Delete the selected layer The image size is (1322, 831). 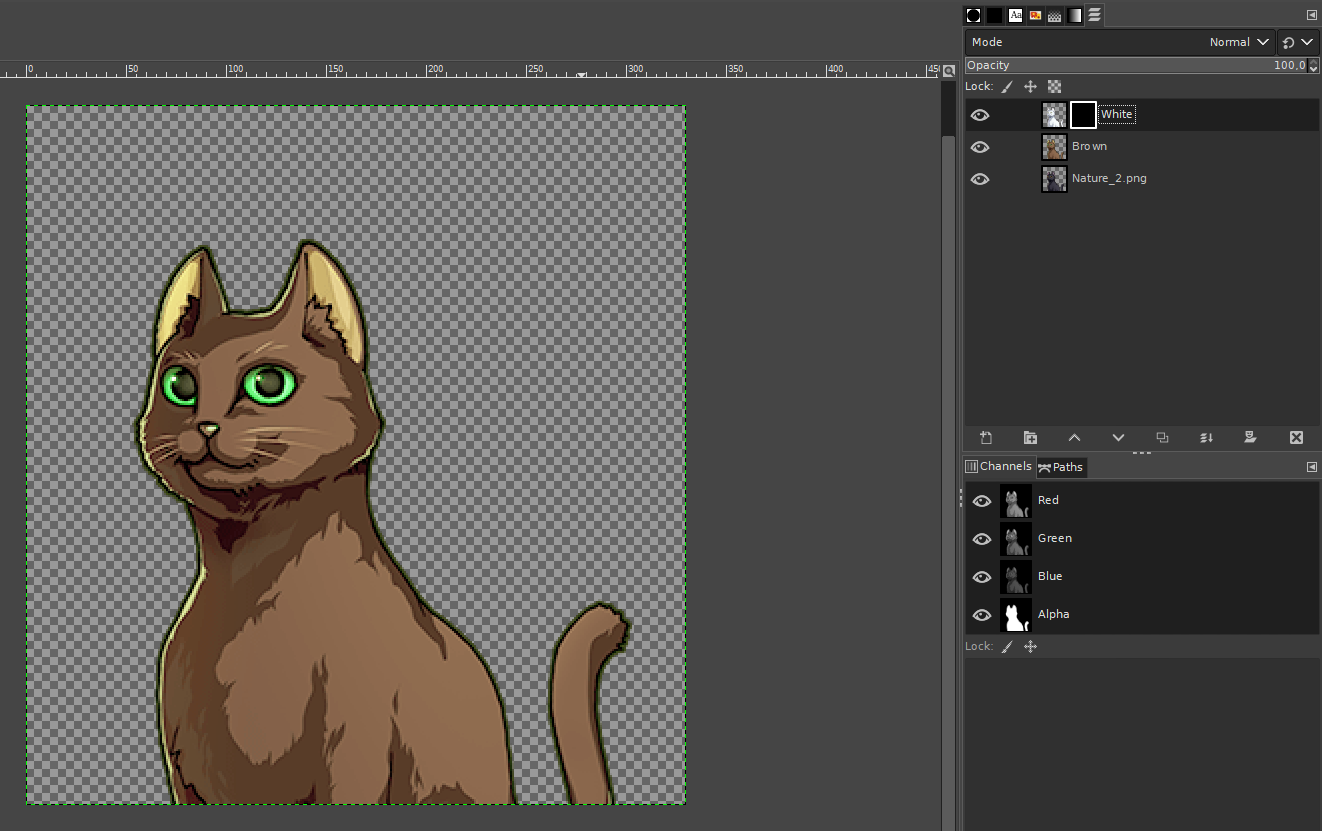[x=1296, y=438]
